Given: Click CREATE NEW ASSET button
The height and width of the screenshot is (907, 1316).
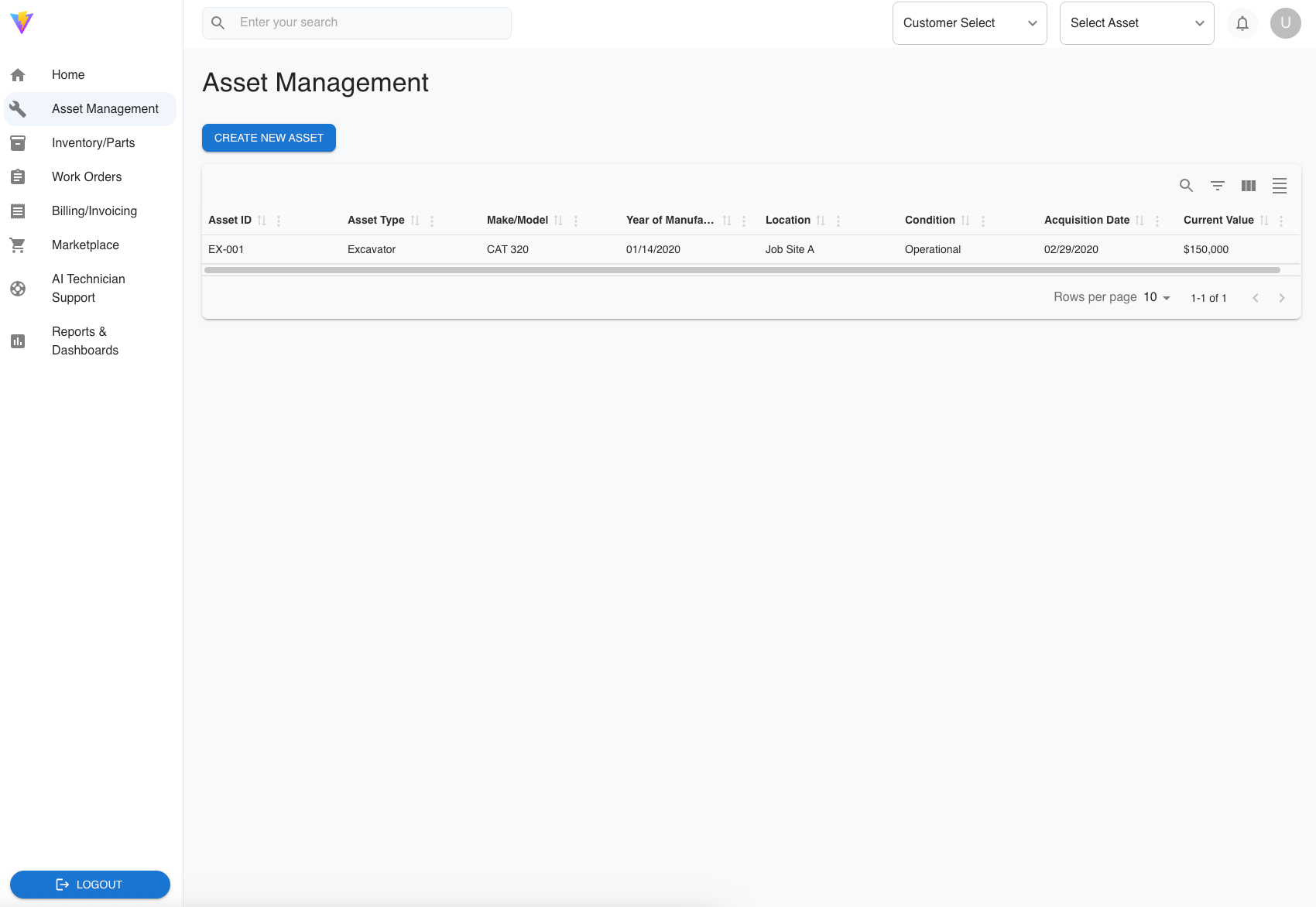Looking at the screenshot, I should 269,138.
